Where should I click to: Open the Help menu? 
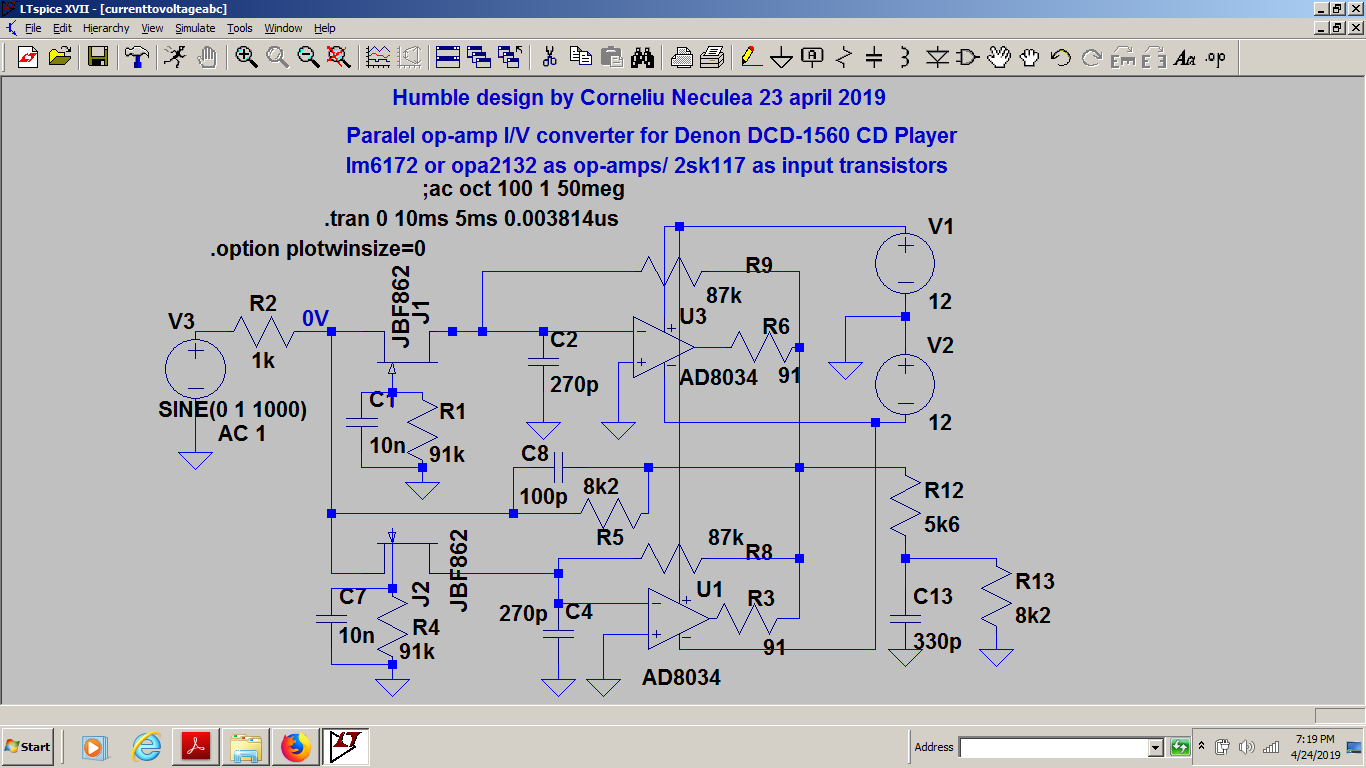click(325, 28)
